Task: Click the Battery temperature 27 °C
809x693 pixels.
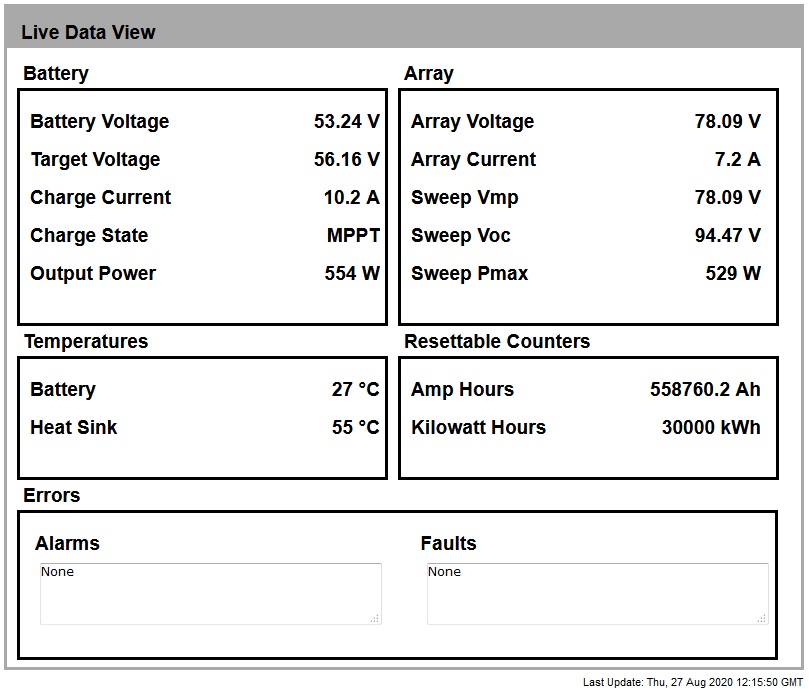Action: [355, 390]
